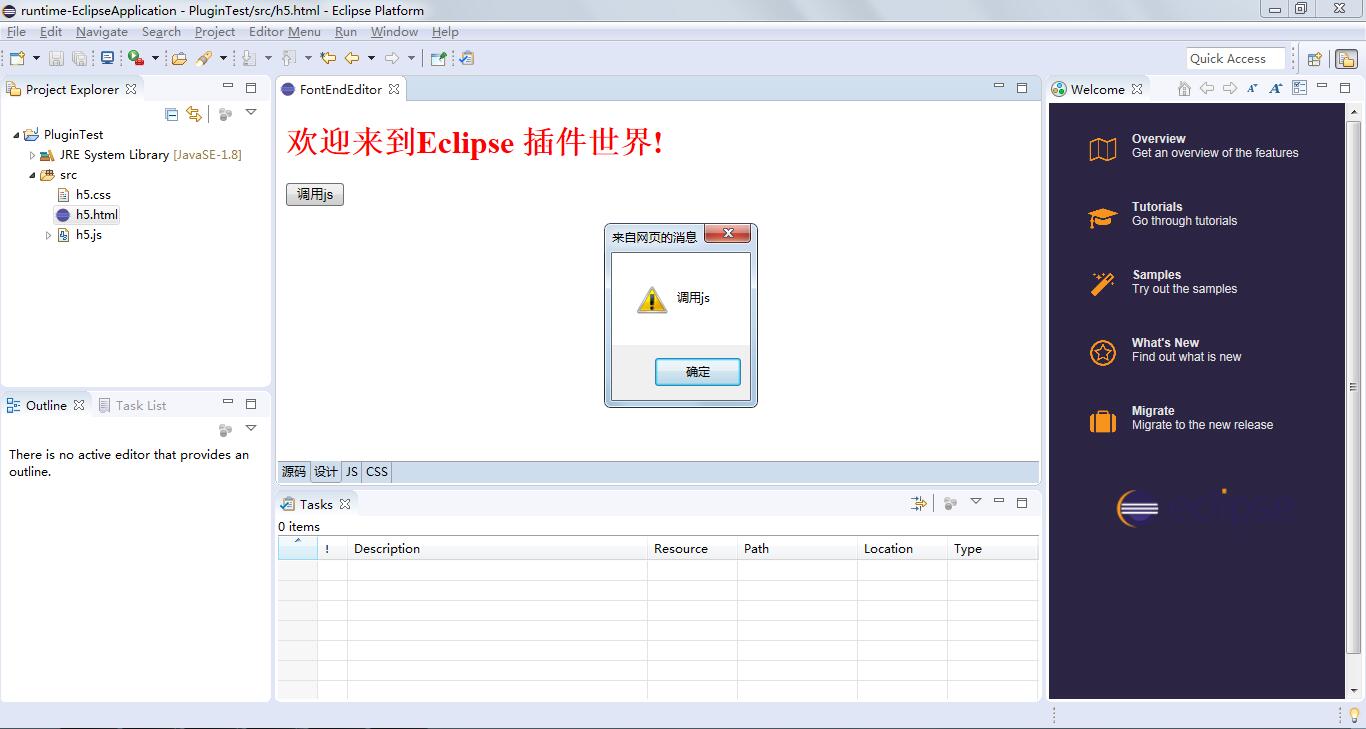Click the Enlarge font size icon
The width and height of the screenshot is (1366, 729).
(x=1276, y=89)
